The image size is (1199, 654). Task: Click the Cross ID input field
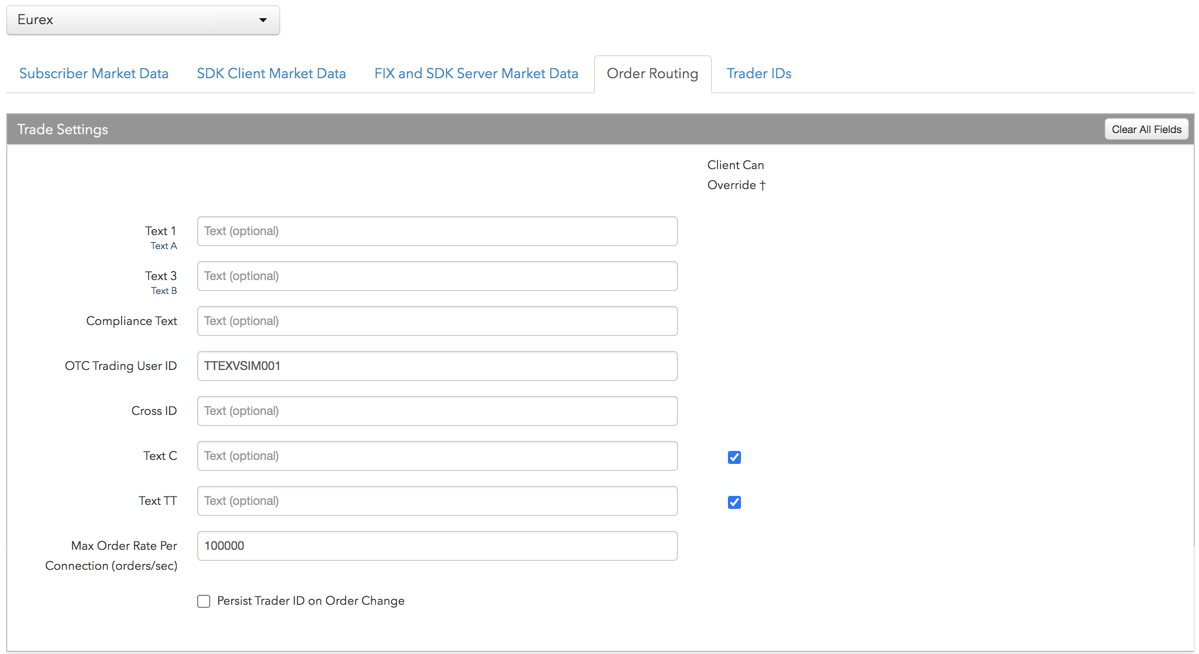(437, 411)
